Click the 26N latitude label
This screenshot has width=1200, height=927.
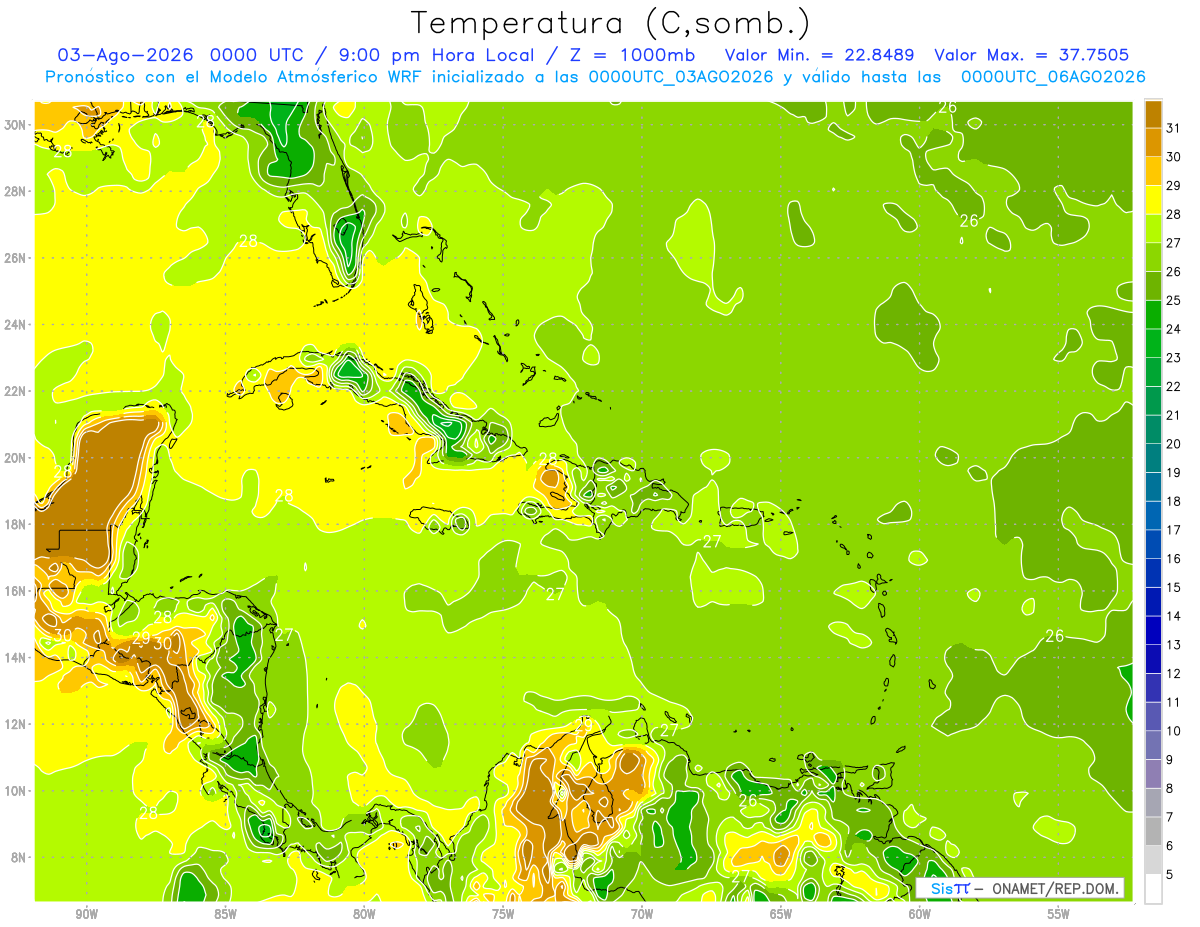(16, 258)
